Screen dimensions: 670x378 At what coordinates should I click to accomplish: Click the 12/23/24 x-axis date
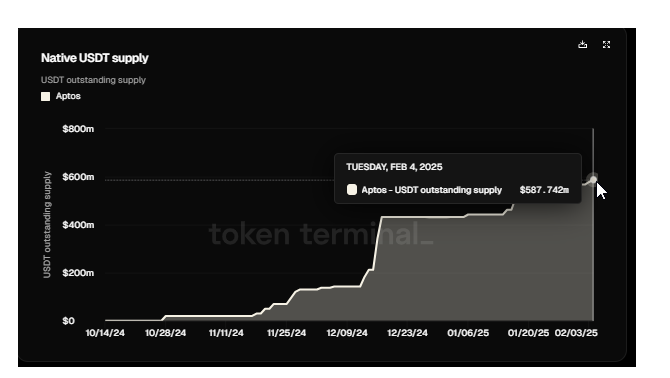(407, 333)
